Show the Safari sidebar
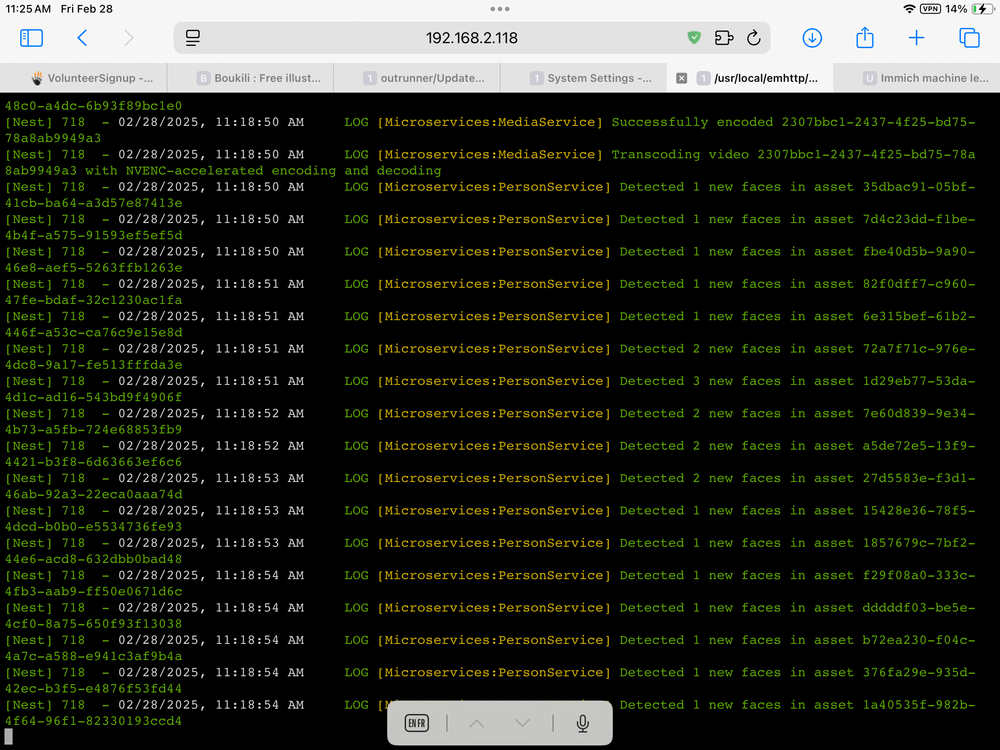Screen dimensions: 1000x750 tap(31, 38)
